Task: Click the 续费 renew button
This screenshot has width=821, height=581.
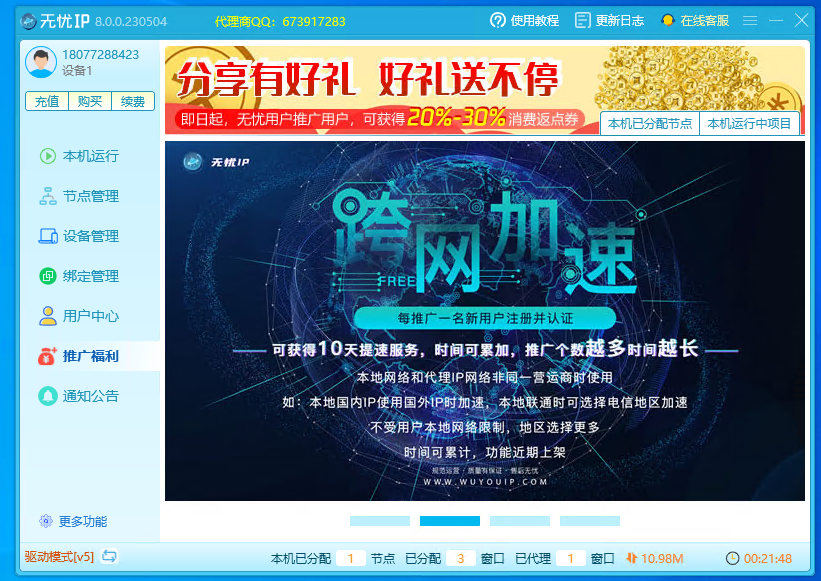Action: (133, 102)
